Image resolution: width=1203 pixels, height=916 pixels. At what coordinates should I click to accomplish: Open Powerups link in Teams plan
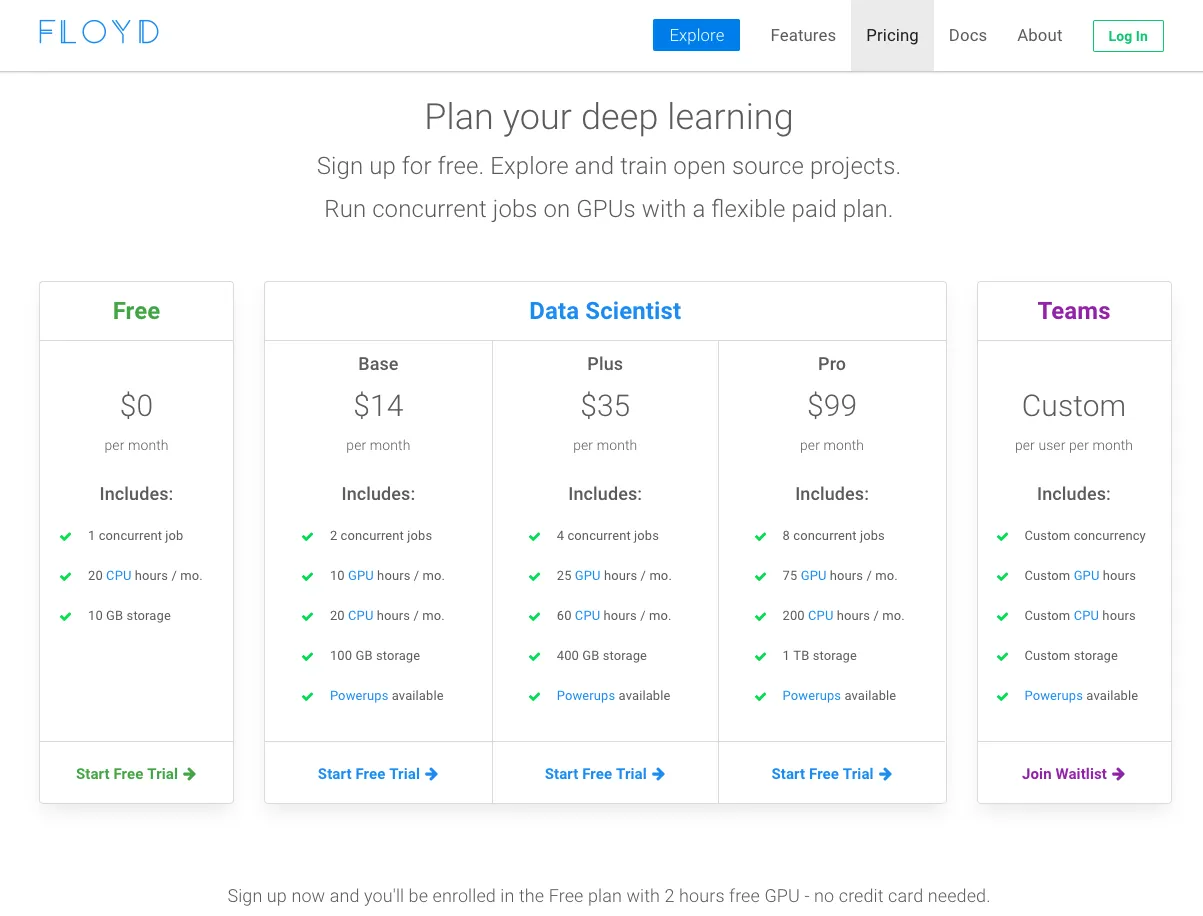[x=1054, y=696]
